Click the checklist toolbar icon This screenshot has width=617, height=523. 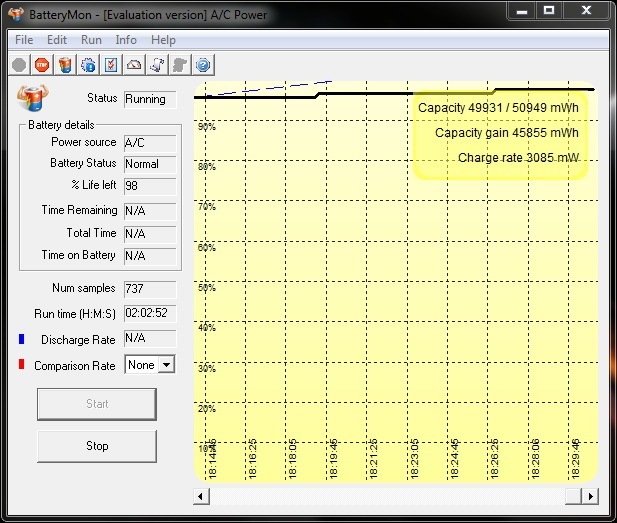click(111, 65)
